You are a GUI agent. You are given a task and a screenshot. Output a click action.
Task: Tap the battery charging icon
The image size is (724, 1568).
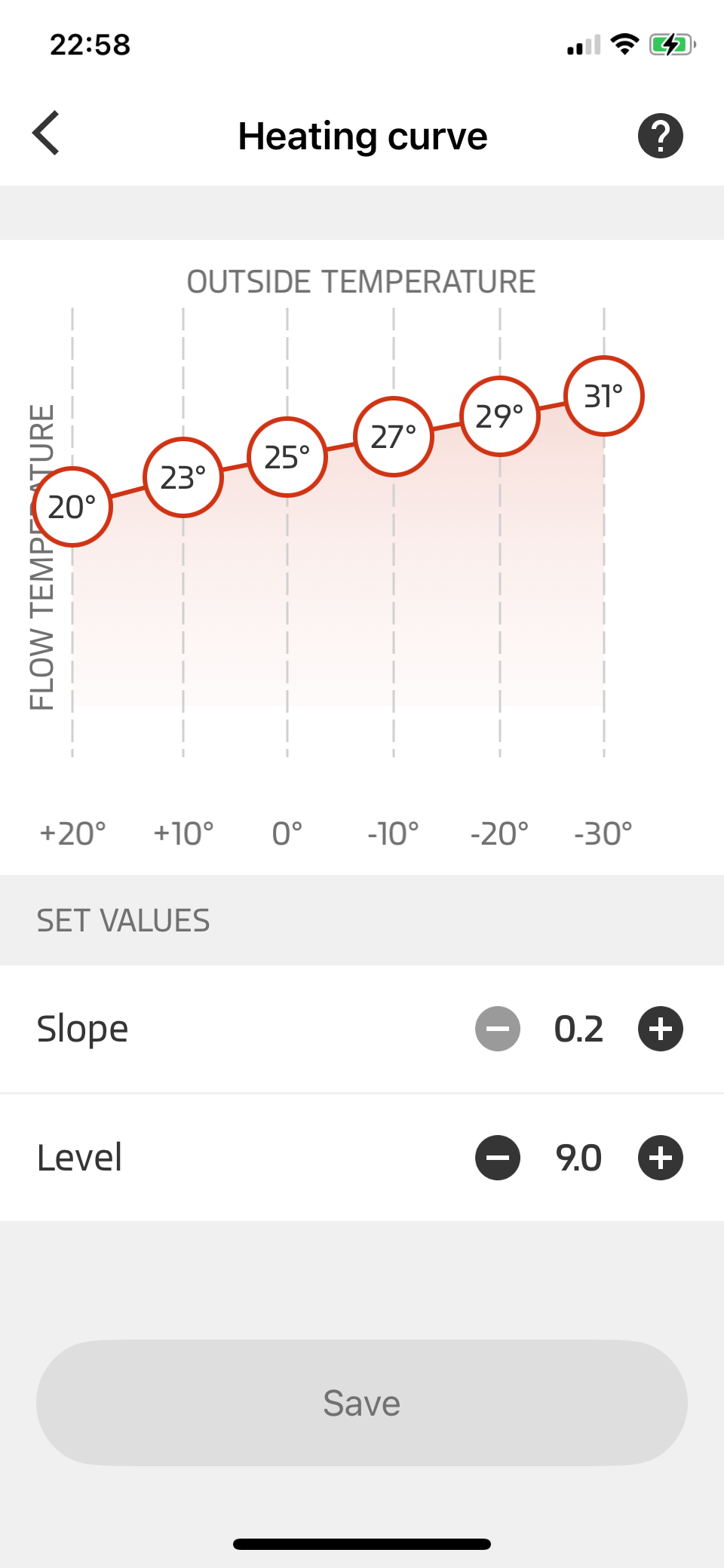(672, 44)
